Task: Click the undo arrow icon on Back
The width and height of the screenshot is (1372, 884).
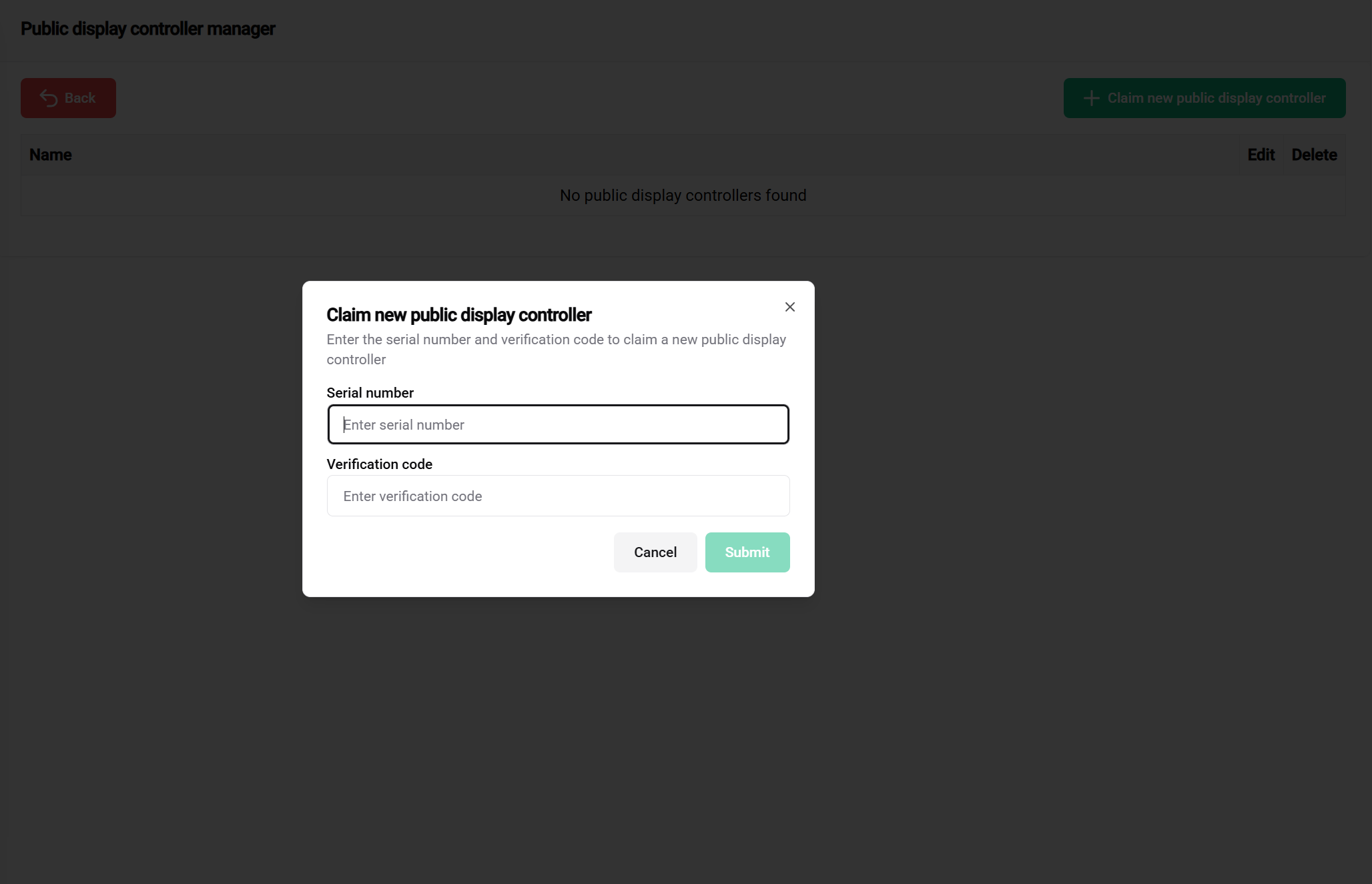Action: coord(49,98)
